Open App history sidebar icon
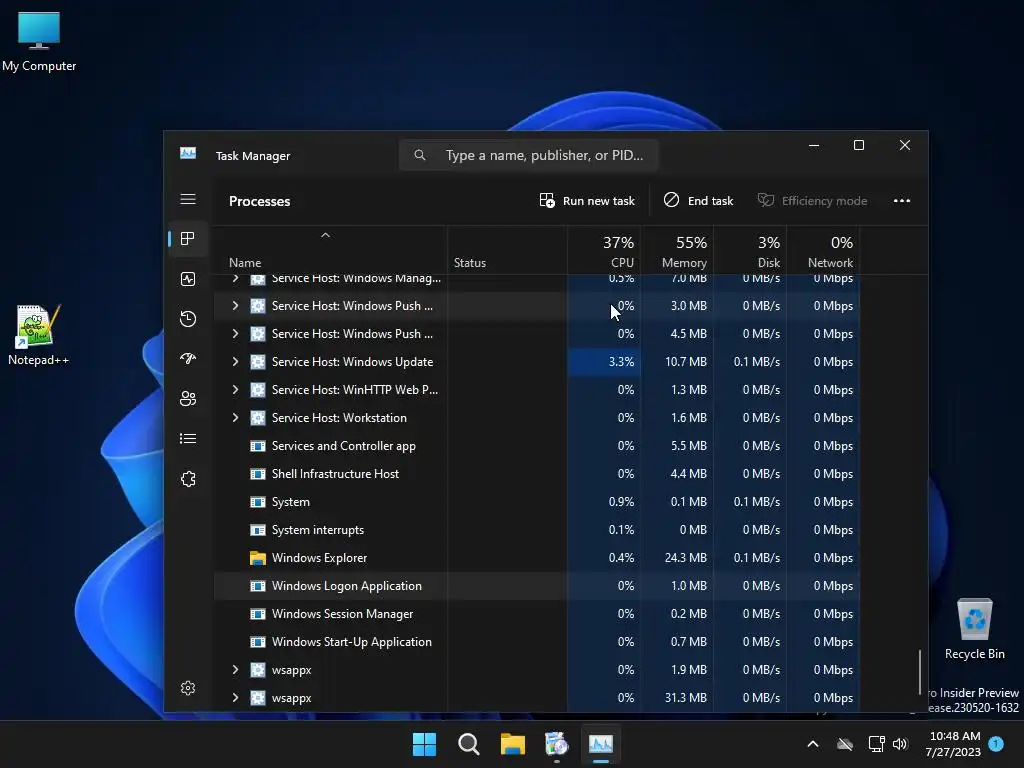Image resolution: width=1024 pixels, height=768 pixels. [188, 319]
